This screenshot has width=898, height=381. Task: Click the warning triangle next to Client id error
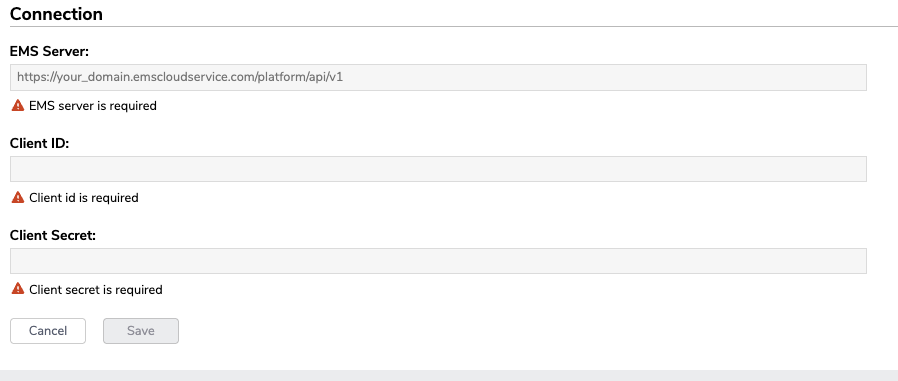18,198
